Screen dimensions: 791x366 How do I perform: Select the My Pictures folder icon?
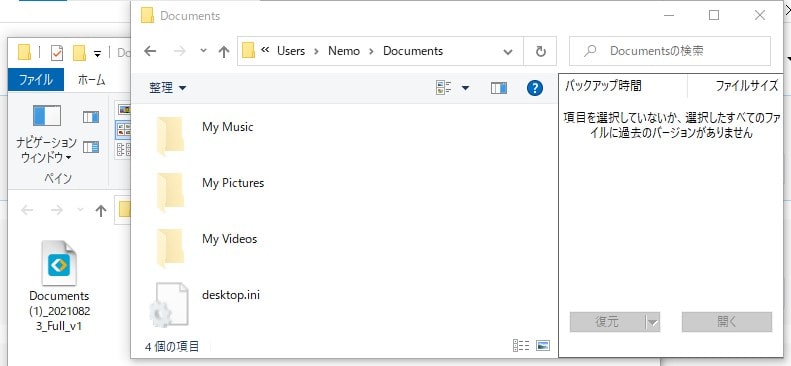click(x=170, y=192)
